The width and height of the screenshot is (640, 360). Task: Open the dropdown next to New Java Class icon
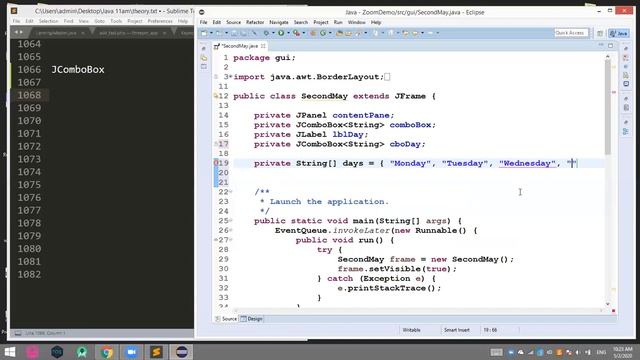[330, 33]
